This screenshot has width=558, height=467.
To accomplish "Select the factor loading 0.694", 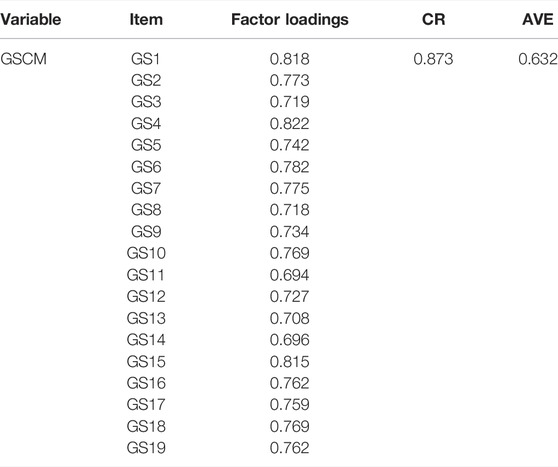I will [x=289, y=275].
